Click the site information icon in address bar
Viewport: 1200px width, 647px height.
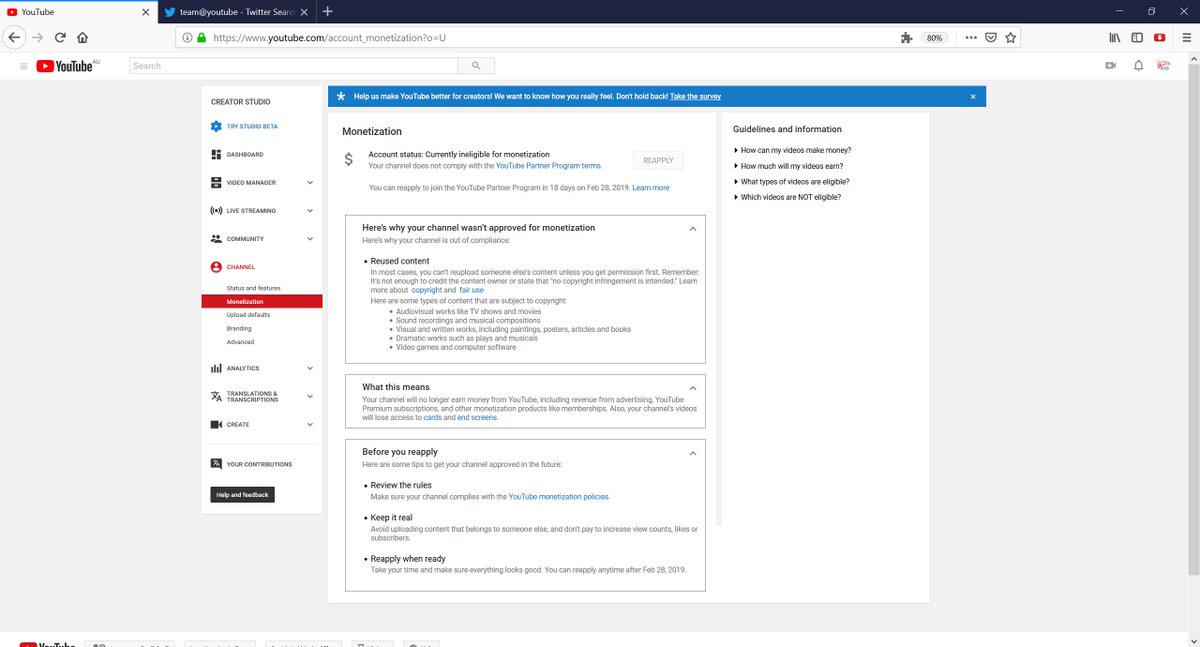coord(186,37)
